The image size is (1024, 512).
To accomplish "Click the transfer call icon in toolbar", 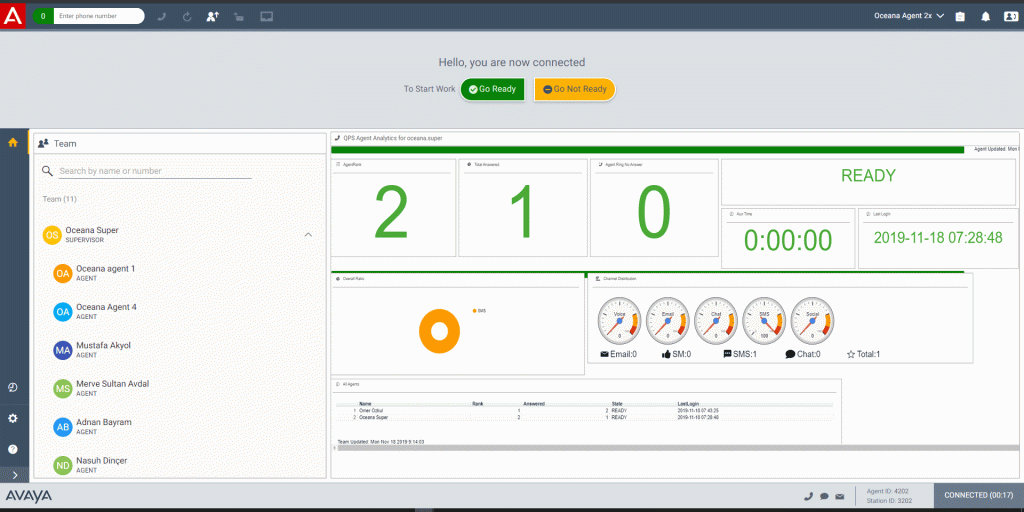I will 239,17.
